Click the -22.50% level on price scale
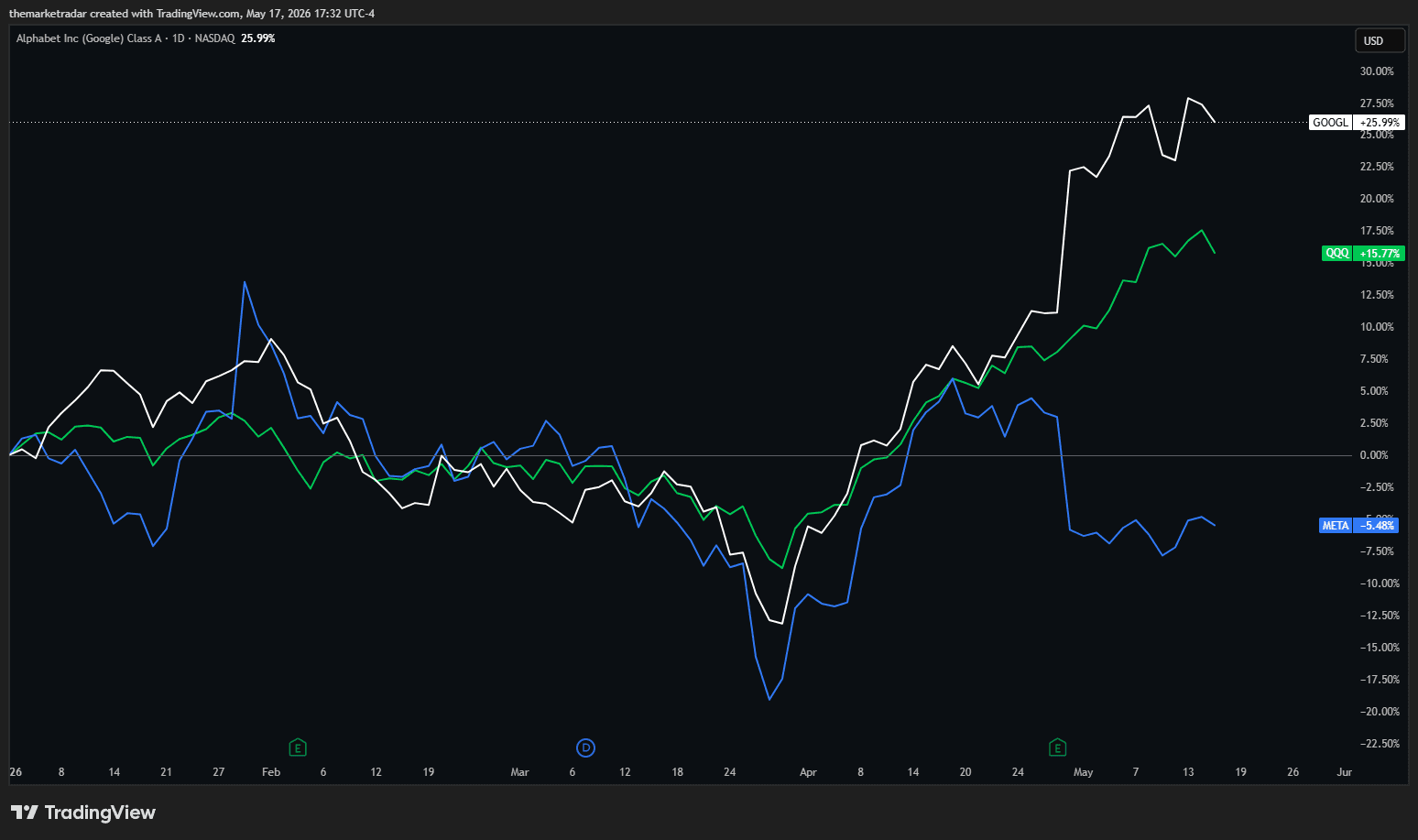 coord(1378,744)
